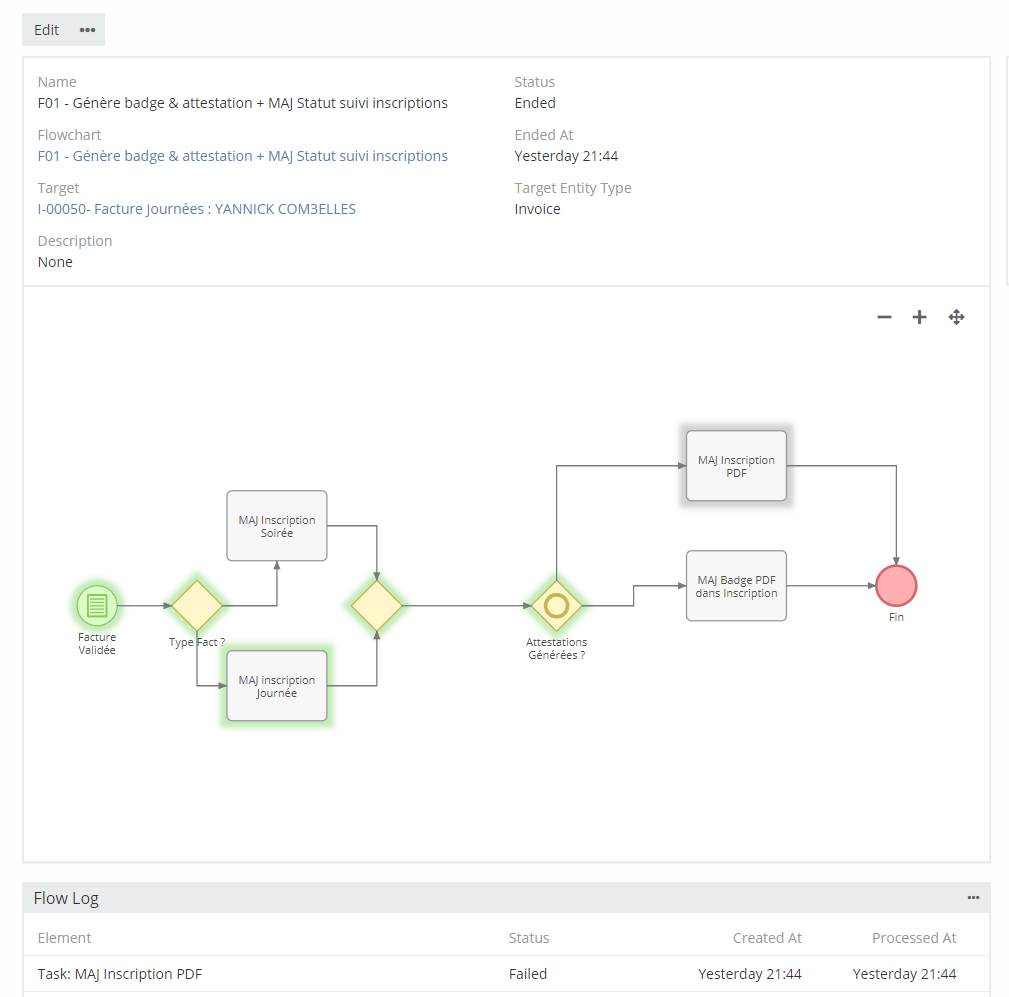Click the Element column header
This screenshot has width=1009, height=997.
point(64,938)
